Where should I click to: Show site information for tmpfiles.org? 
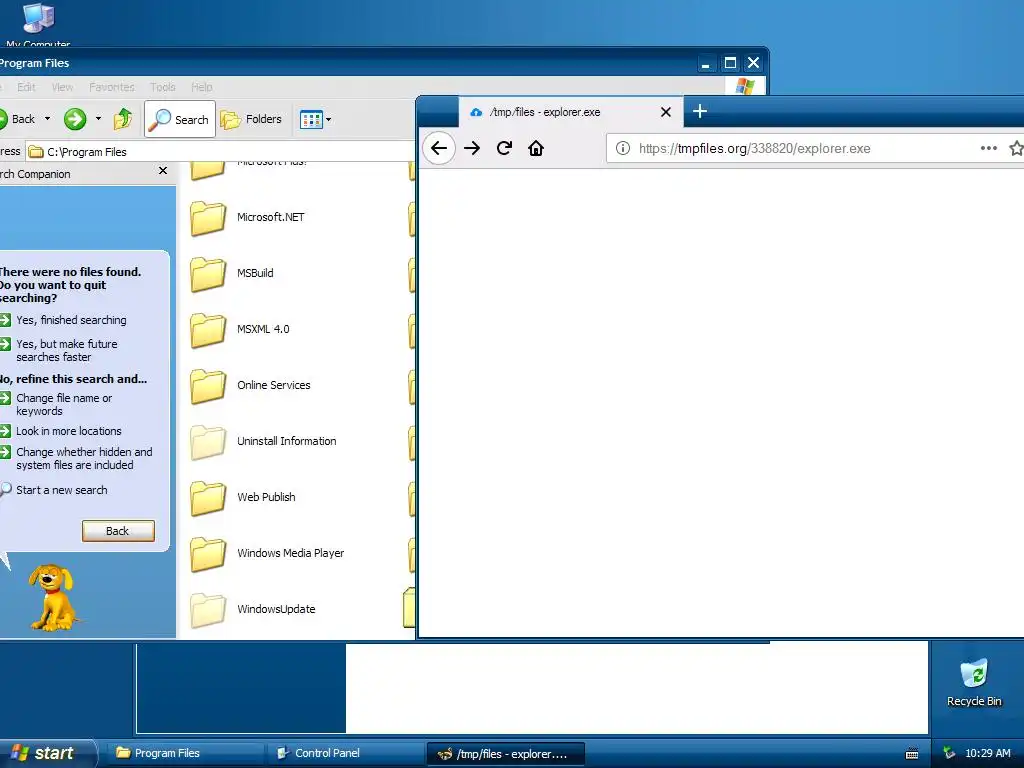pos(623,148)
